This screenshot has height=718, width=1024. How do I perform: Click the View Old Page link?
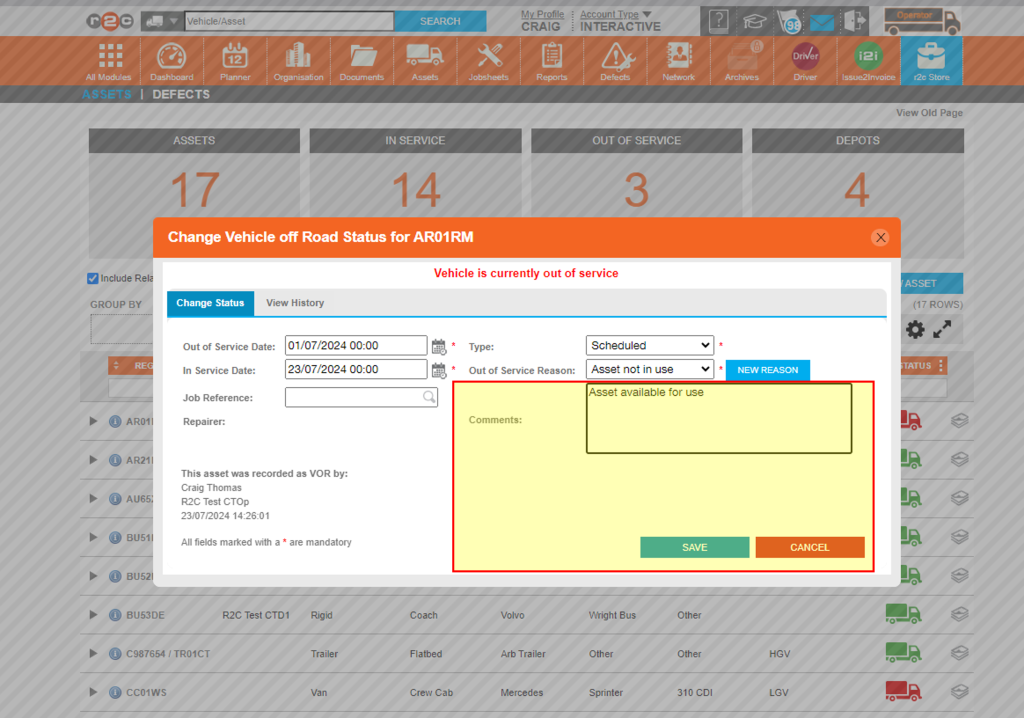(x=929, y=113)
